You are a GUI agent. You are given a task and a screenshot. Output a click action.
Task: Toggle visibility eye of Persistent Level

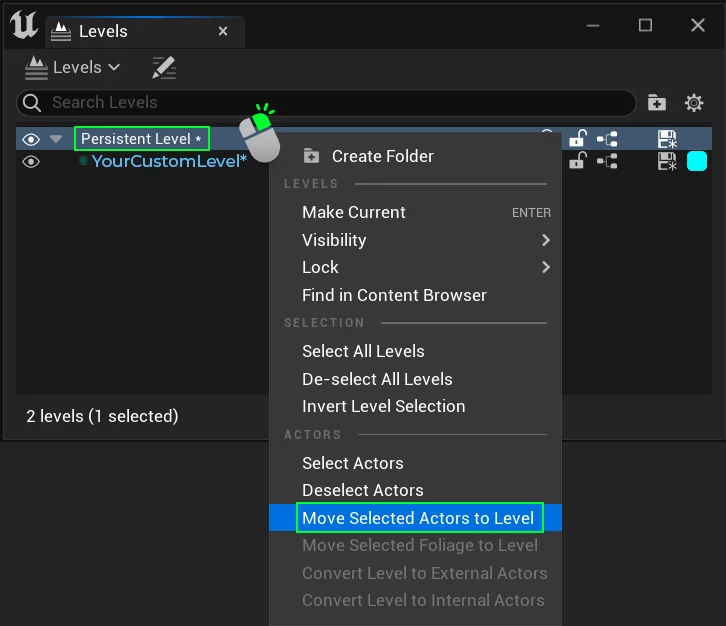31,139
